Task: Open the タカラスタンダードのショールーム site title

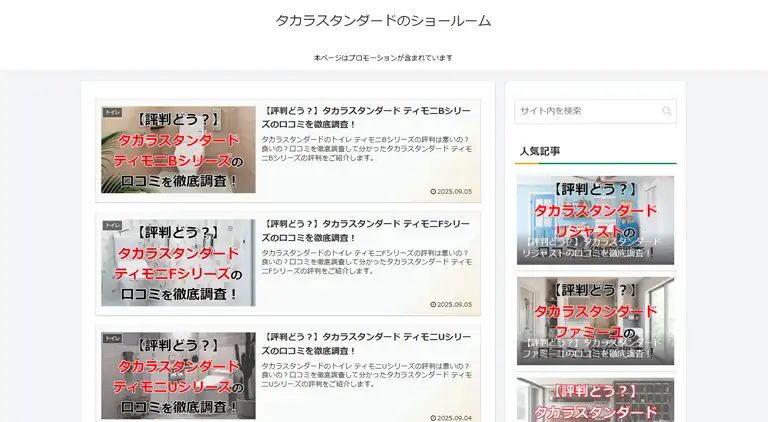Action: pos(383,21)
